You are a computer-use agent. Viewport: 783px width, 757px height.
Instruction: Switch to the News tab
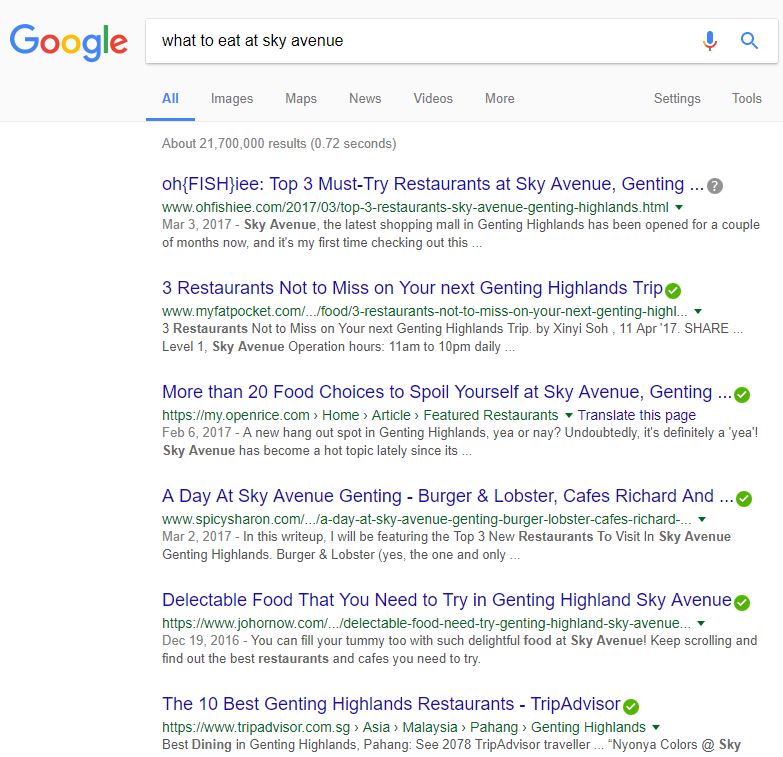coord(365,98)
